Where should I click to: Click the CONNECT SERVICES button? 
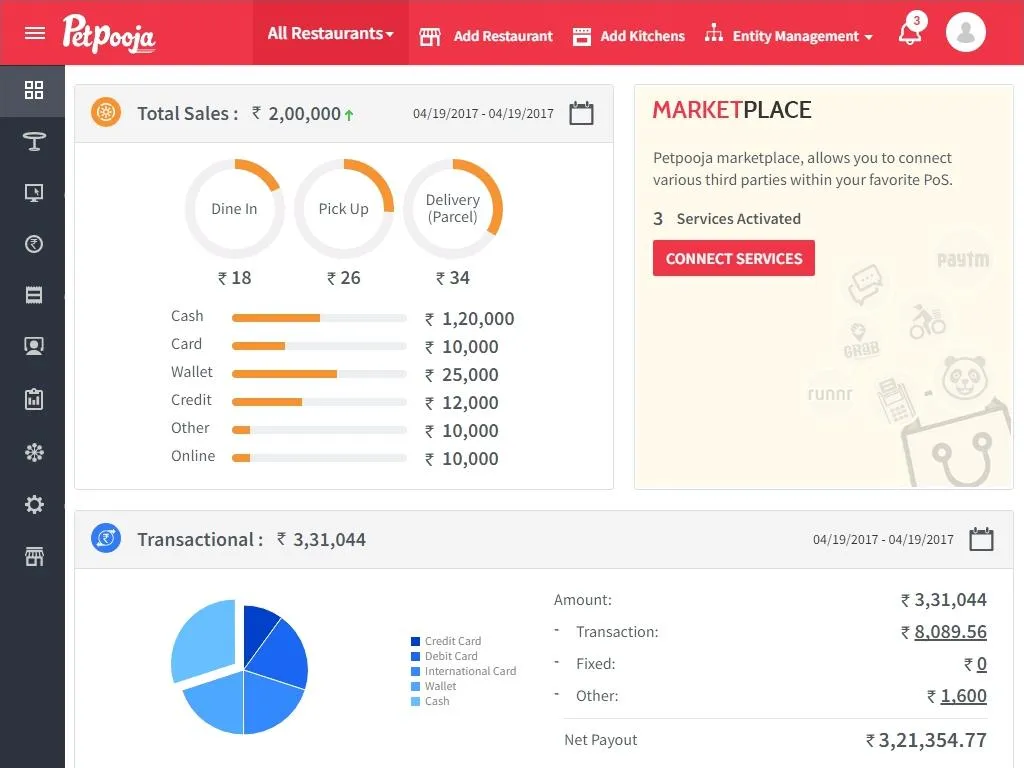(733, 258)
